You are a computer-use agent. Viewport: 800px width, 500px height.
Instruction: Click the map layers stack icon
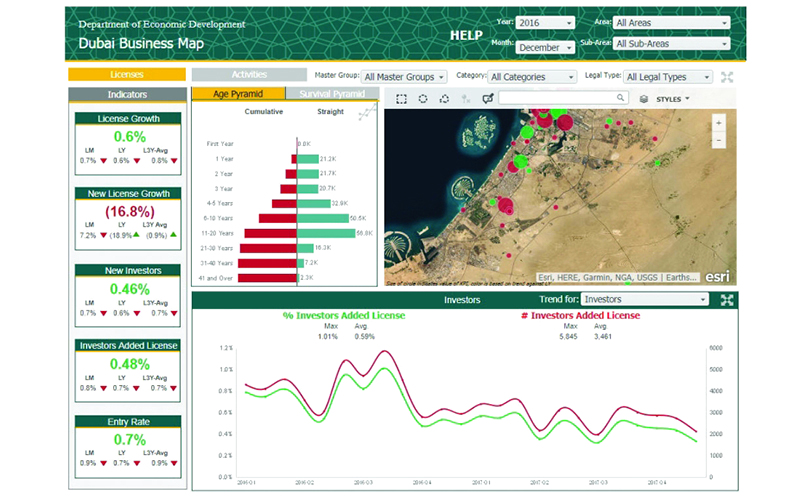(x=644, y=99)
